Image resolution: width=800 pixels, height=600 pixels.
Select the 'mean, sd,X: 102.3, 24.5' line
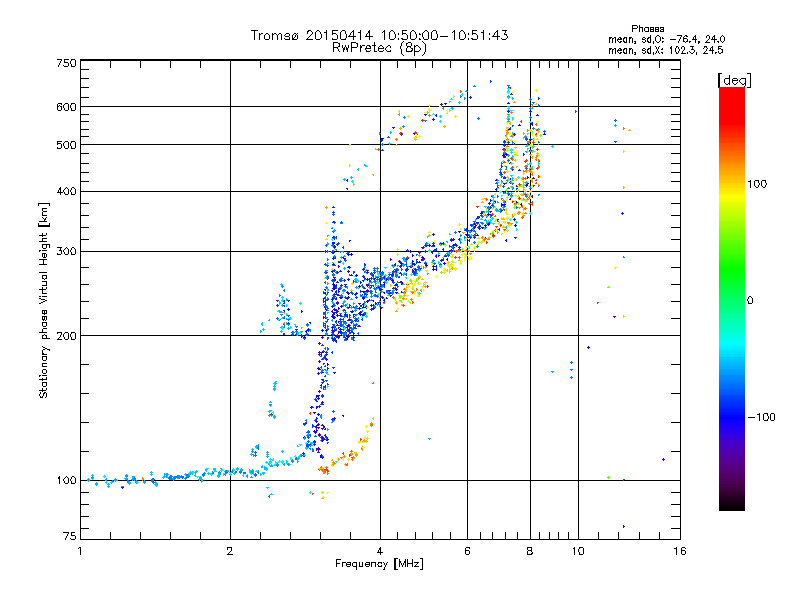tap(665, 50)
